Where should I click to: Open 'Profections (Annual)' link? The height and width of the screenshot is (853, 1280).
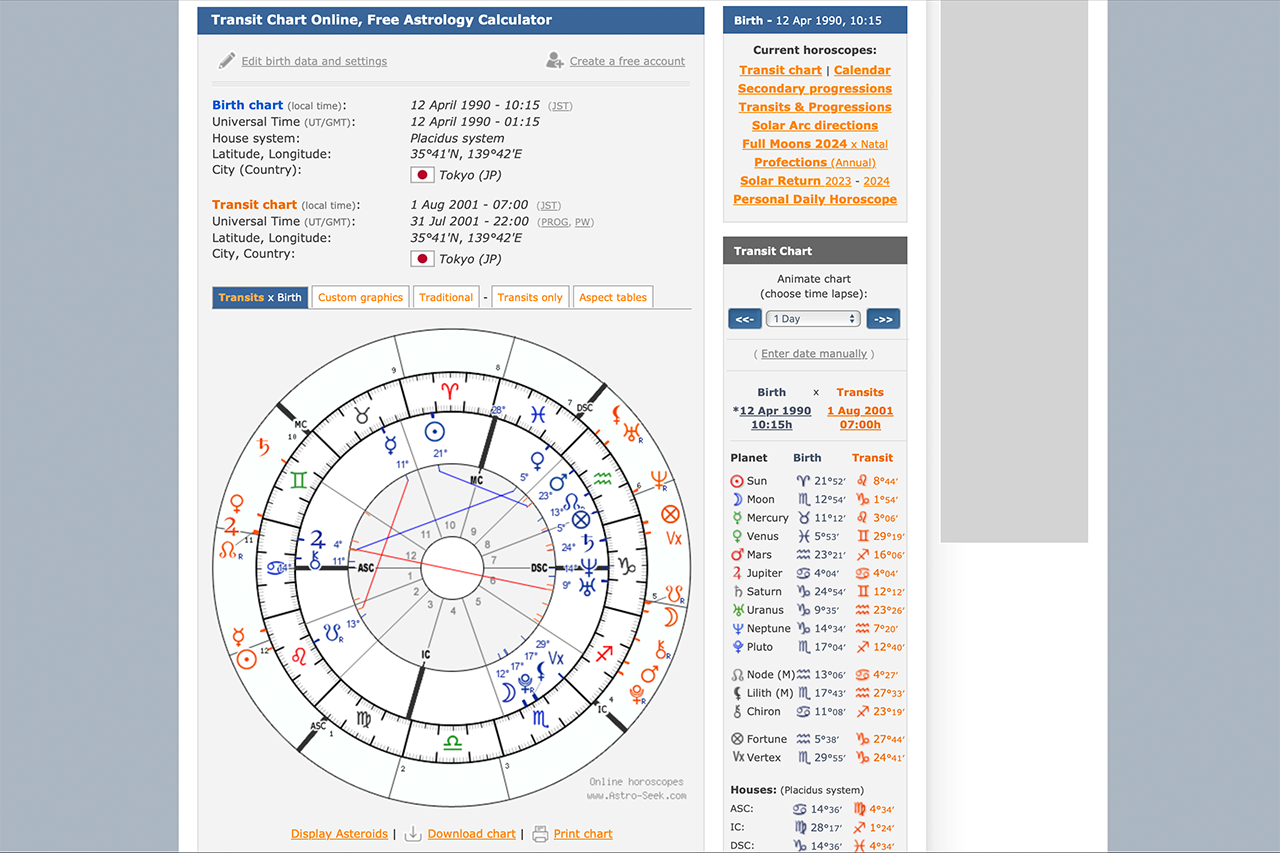pyautogui.click(x=815, y=162)
